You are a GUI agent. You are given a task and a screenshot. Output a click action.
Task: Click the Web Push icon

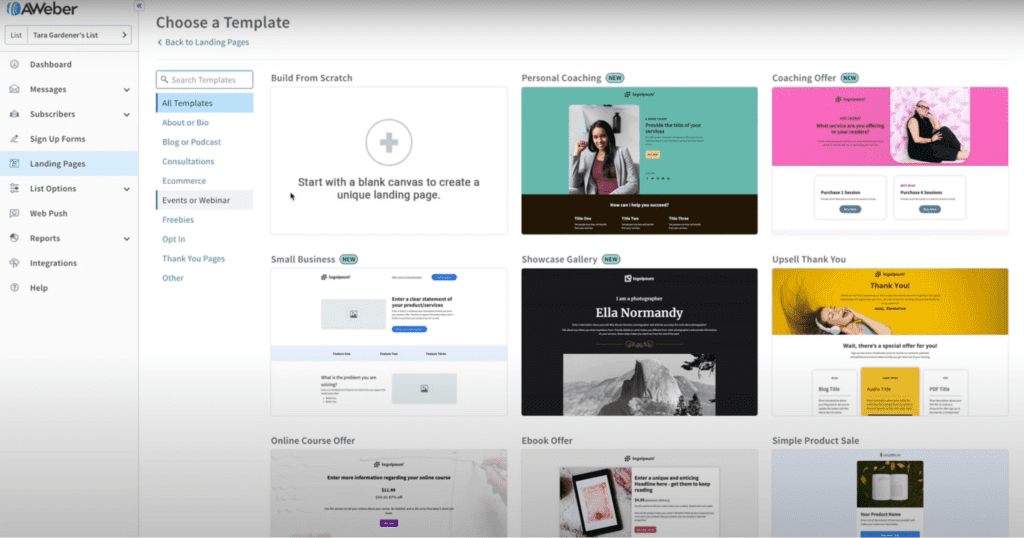[x=14, y=213]
